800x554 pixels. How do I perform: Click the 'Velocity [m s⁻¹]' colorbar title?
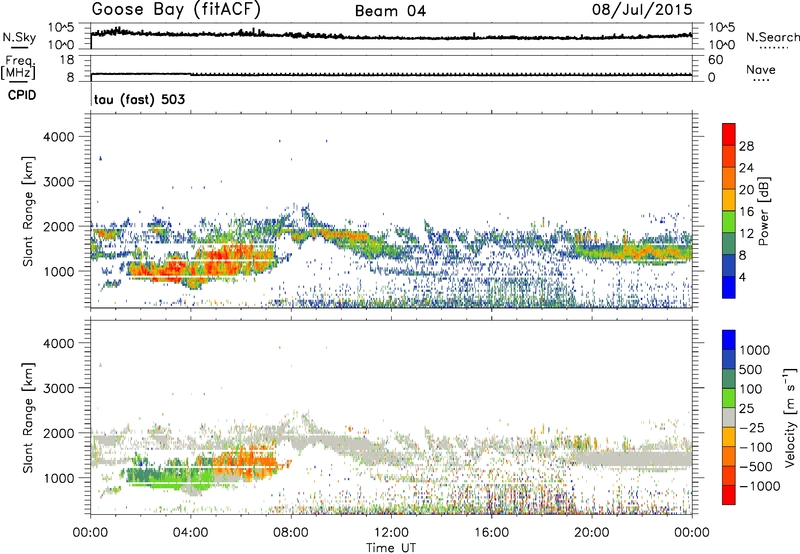(790, 418)
